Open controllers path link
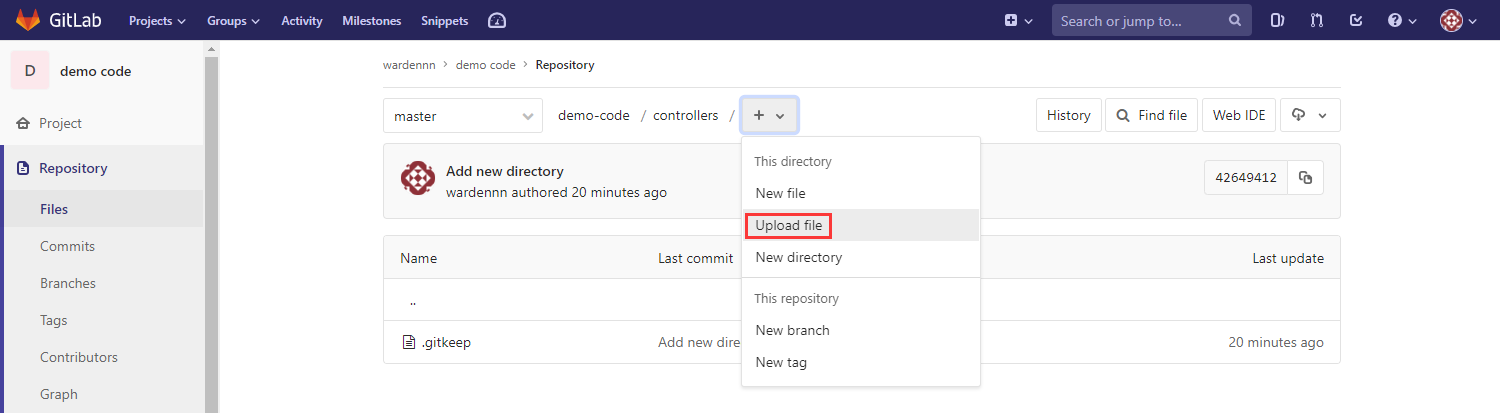The image size is (1500, 413). click(686, 116)
